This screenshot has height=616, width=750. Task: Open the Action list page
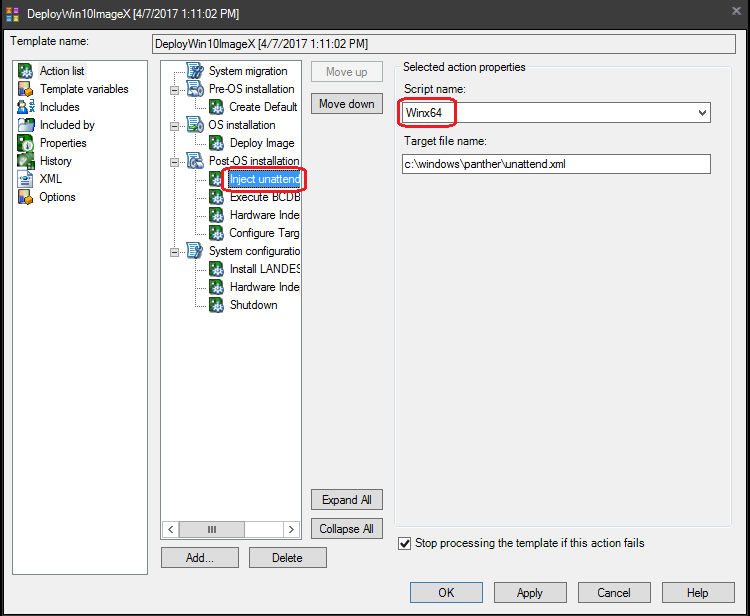(x=62, y=71)
